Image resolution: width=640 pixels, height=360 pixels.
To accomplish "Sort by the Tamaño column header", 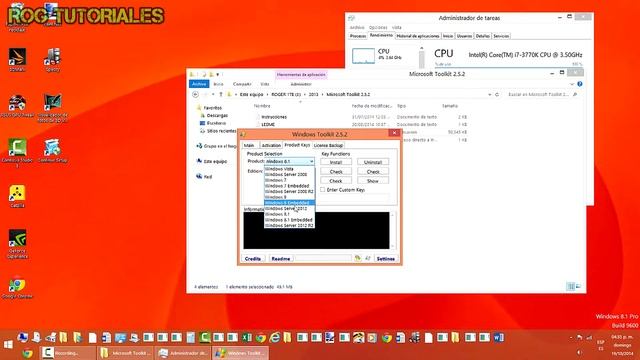I will 450,106.
